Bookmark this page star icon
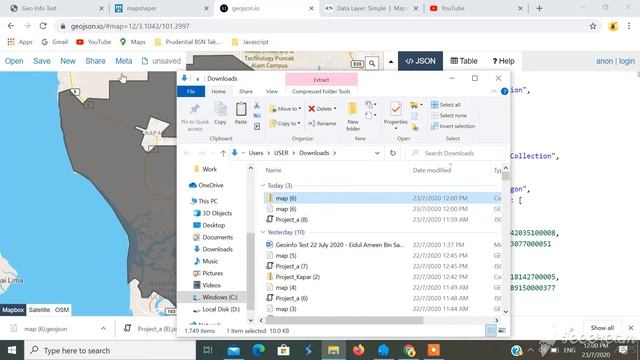 pos(593,26)
